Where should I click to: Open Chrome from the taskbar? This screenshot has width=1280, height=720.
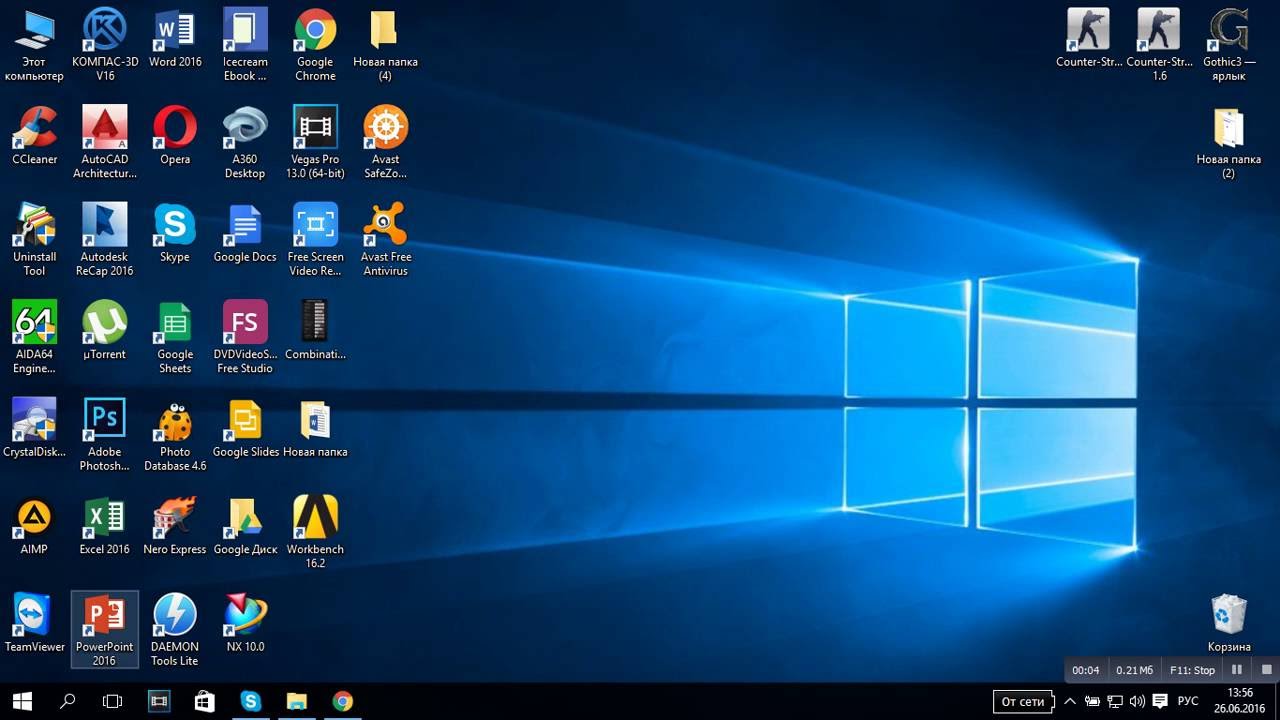click(x=343, y=701)
